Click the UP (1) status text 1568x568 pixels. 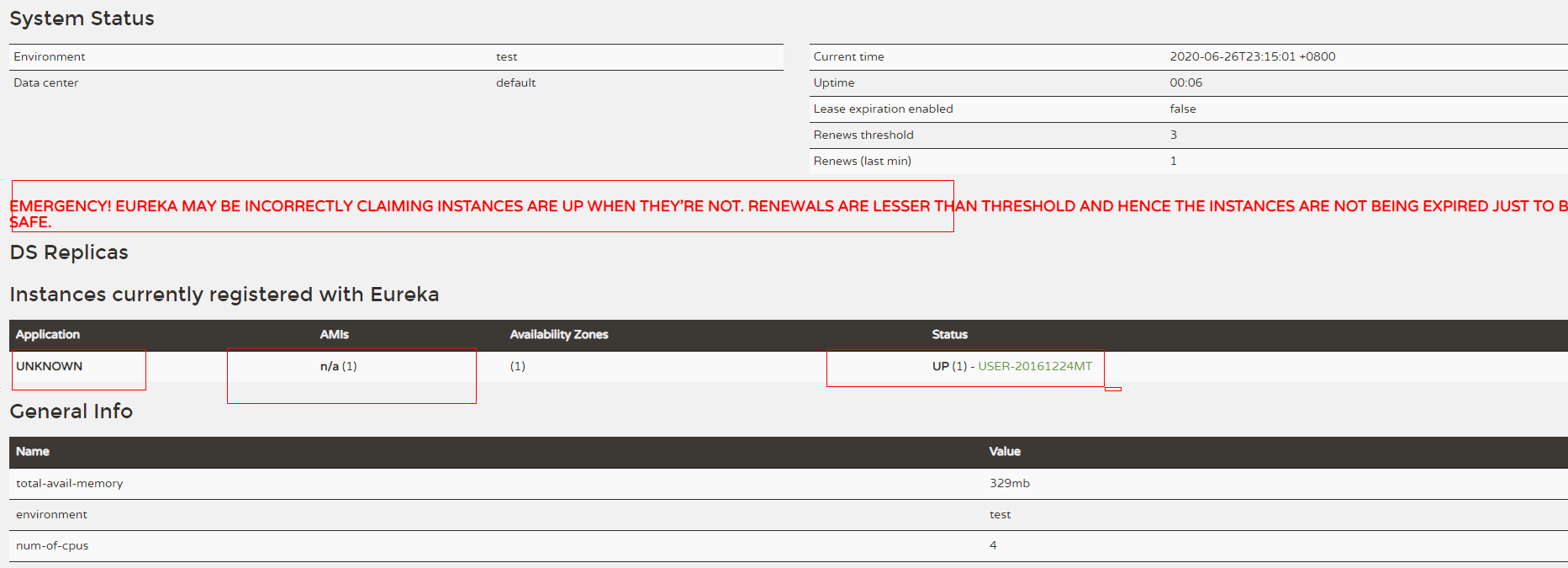click(949, 366)
